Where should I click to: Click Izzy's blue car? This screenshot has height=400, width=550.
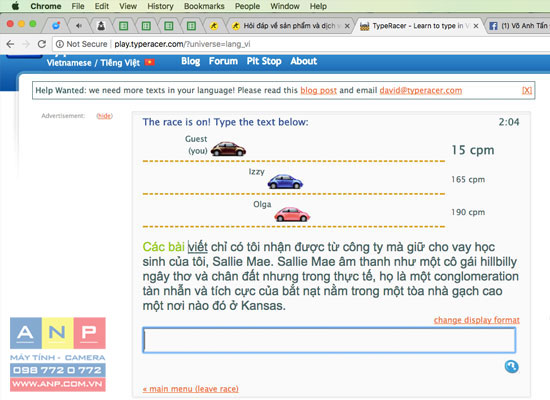coord(285,181)
